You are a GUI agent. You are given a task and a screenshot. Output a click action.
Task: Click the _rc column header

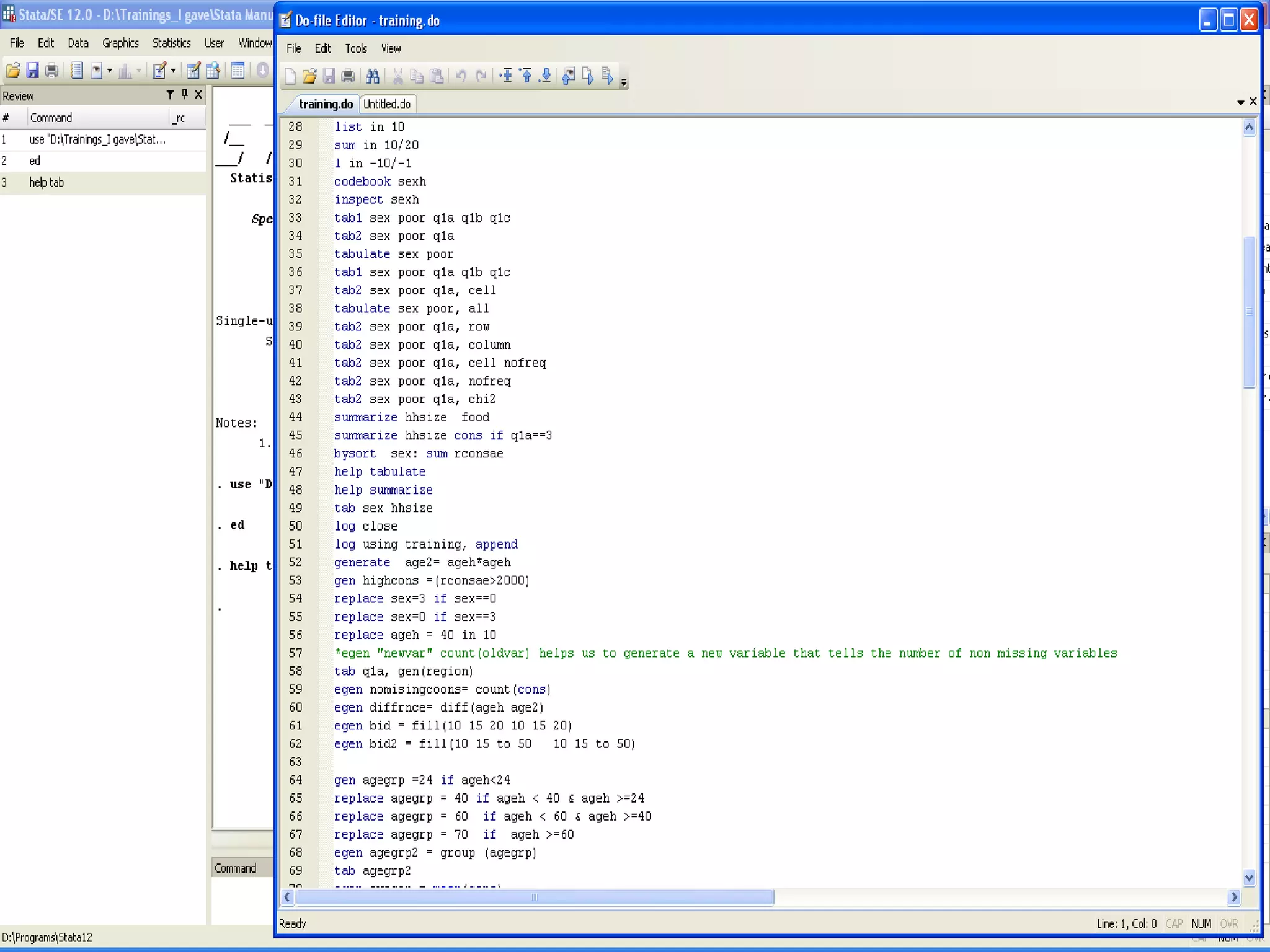tap(187, 118)
